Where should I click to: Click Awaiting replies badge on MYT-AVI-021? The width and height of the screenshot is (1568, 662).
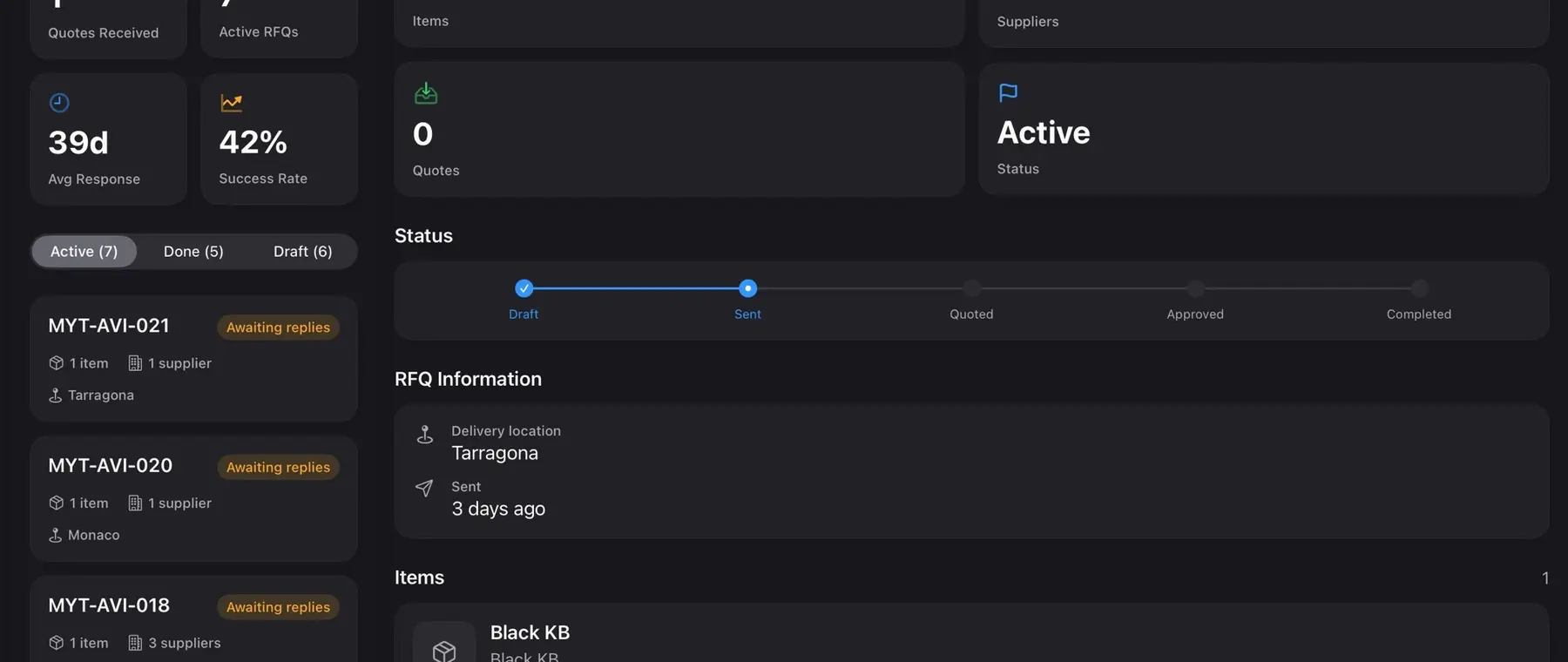(x=278, y=327)
